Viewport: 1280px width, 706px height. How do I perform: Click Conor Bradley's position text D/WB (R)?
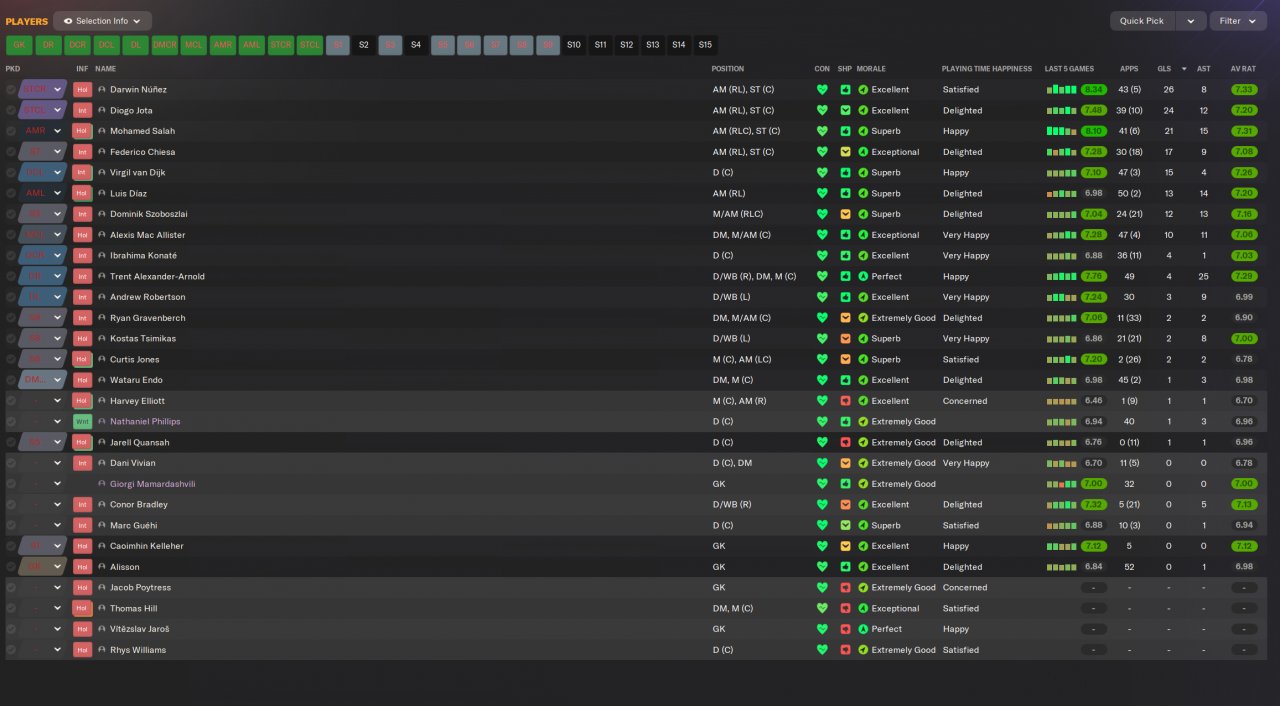pos(734,505)
